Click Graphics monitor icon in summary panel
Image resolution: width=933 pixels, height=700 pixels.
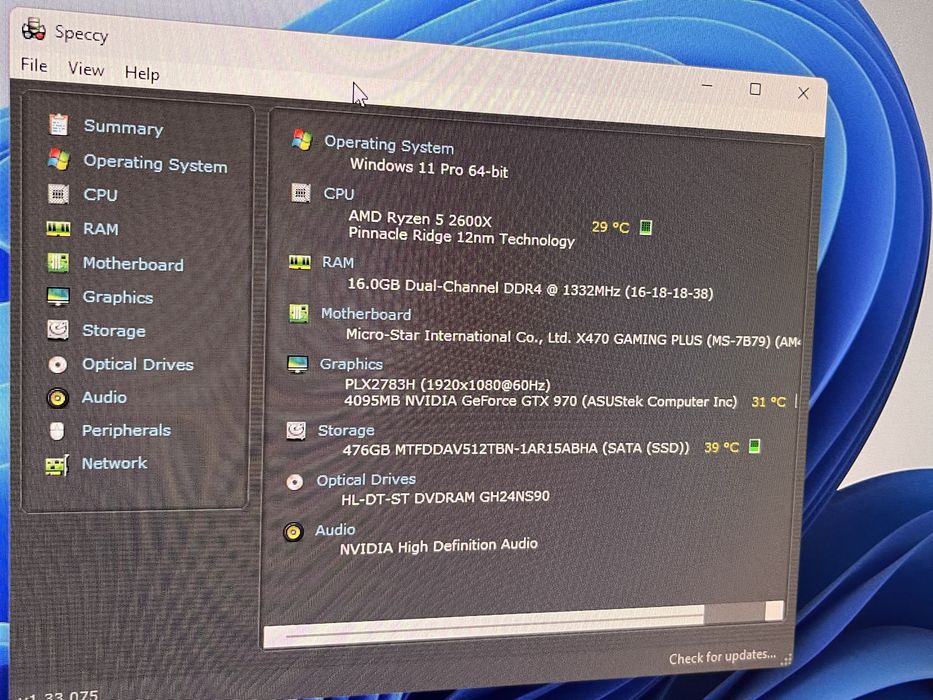pos(298,363)
